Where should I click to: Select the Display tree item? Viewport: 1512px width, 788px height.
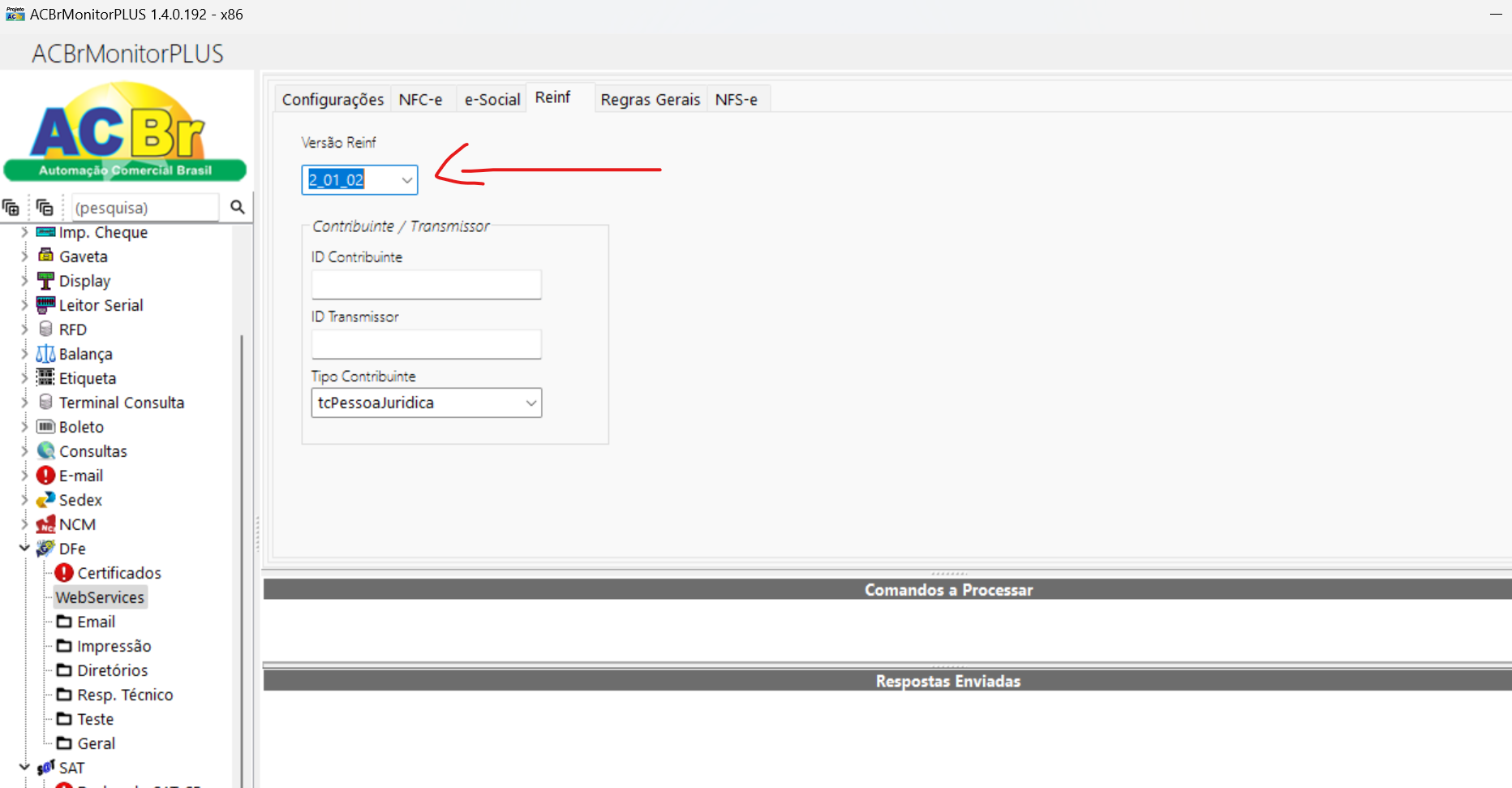click(x=84, y=281)
